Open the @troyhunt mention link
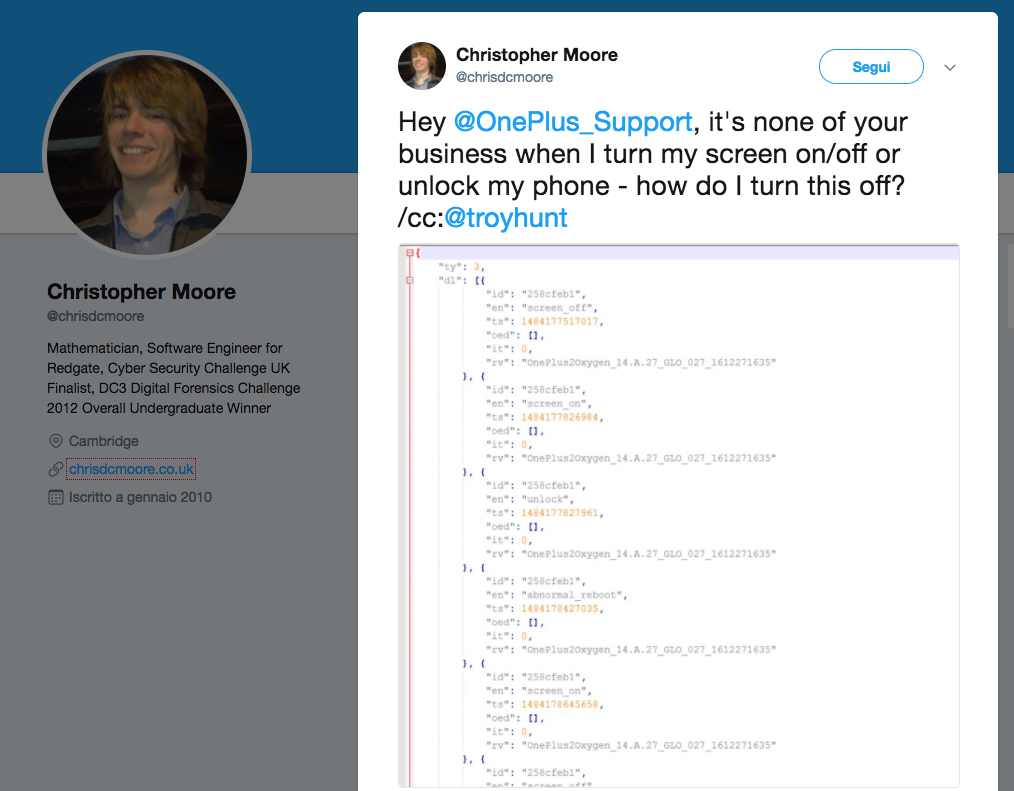The width and height of the screenshot is (1014, 791). 506,217
